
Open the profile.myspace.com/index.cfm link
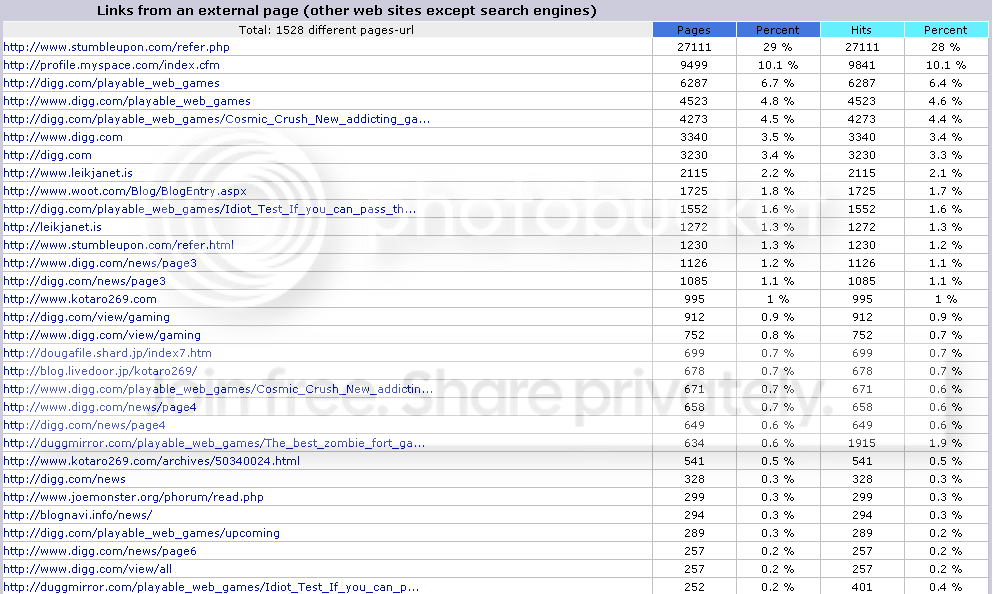(111, 65)
